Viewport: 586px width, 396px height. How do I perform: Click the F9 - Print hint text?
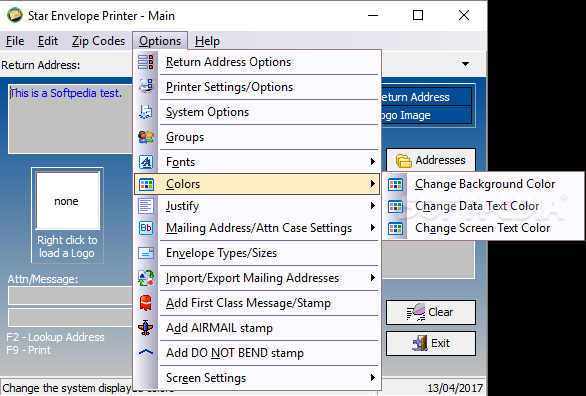28,350
